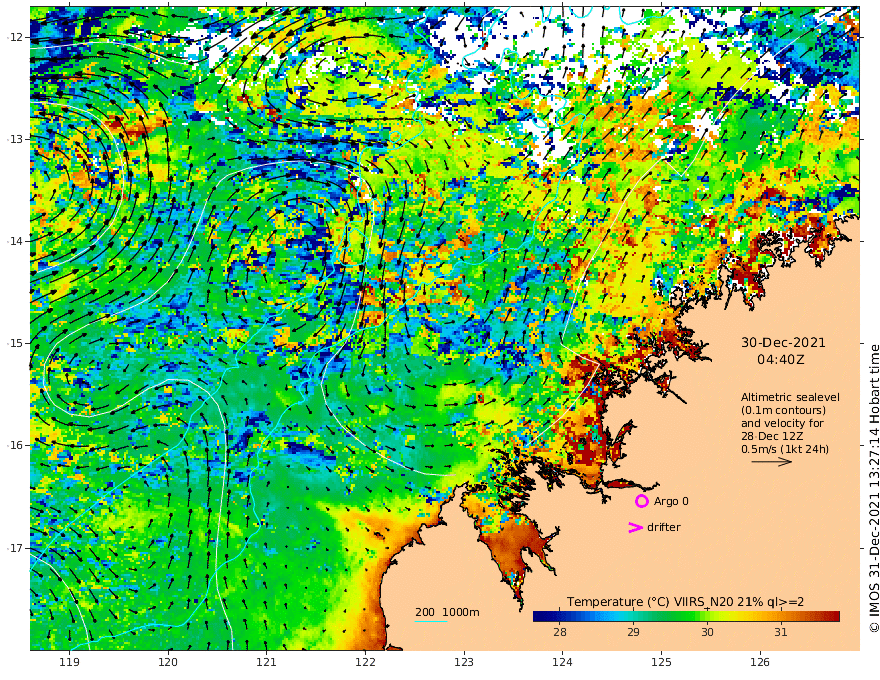
Task: Click the colorbar tick label 31
Action: 781,632
